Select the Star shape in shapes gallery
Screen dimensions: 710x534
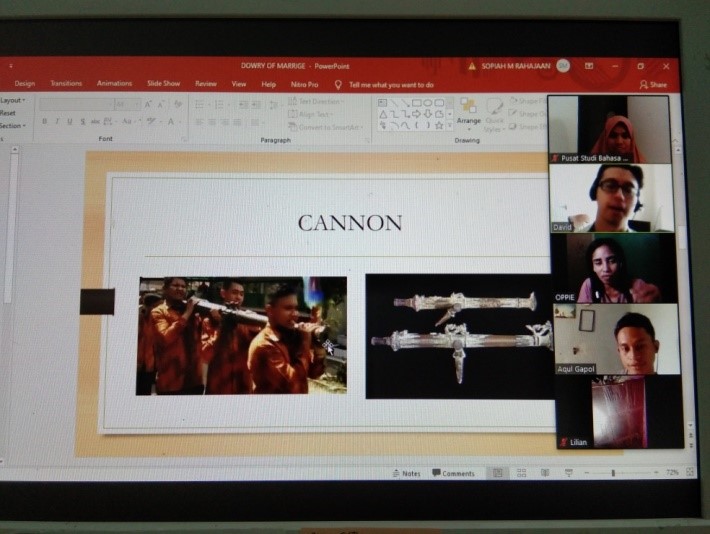439,125
